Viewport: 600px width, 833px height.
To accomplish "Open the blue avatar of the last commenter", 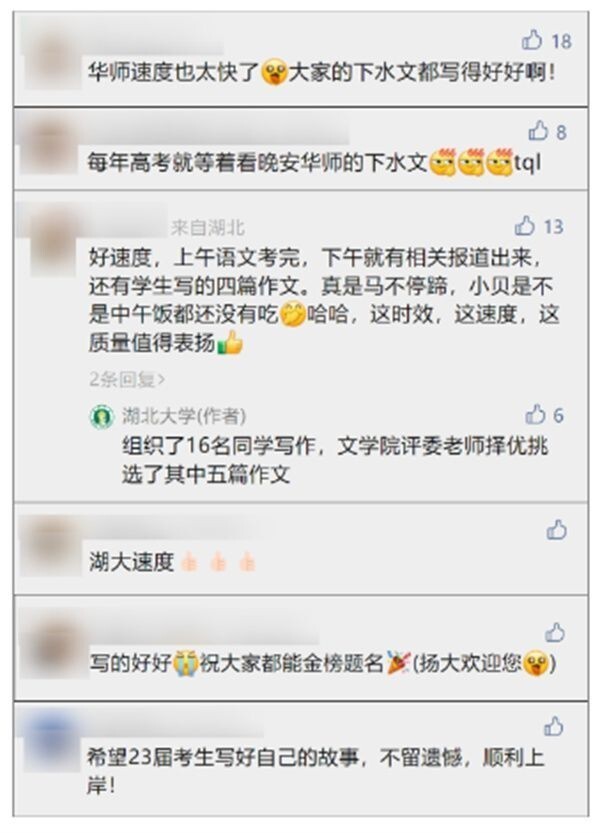I will (51, 742).
